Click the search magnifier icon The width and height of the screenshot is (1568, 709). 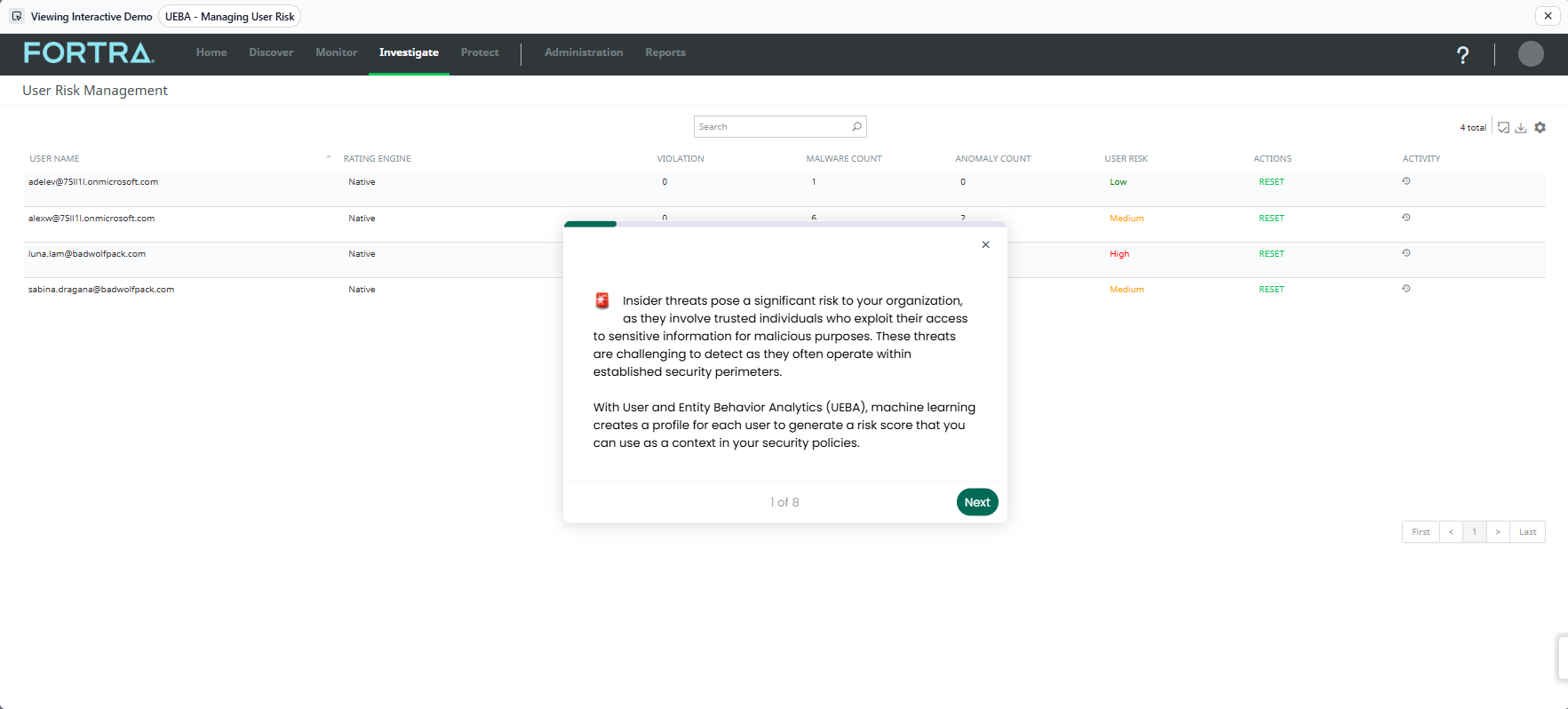(x=856, y=127)
